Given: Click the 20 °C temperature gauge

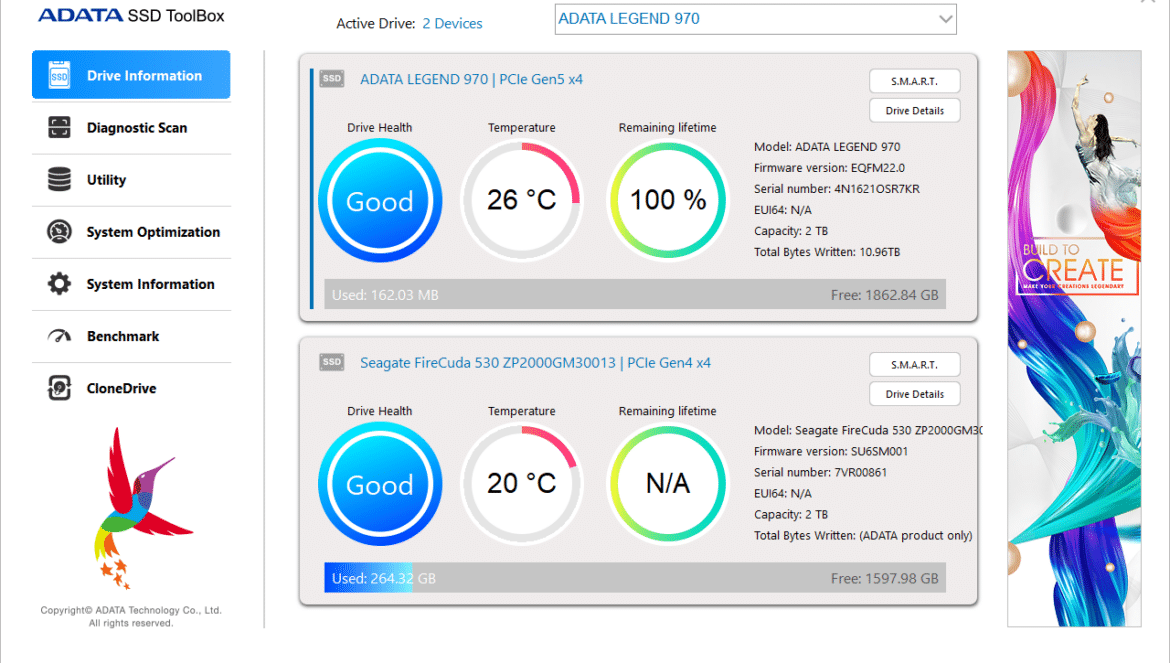Looking at the screenshot, I should point(522,483).
